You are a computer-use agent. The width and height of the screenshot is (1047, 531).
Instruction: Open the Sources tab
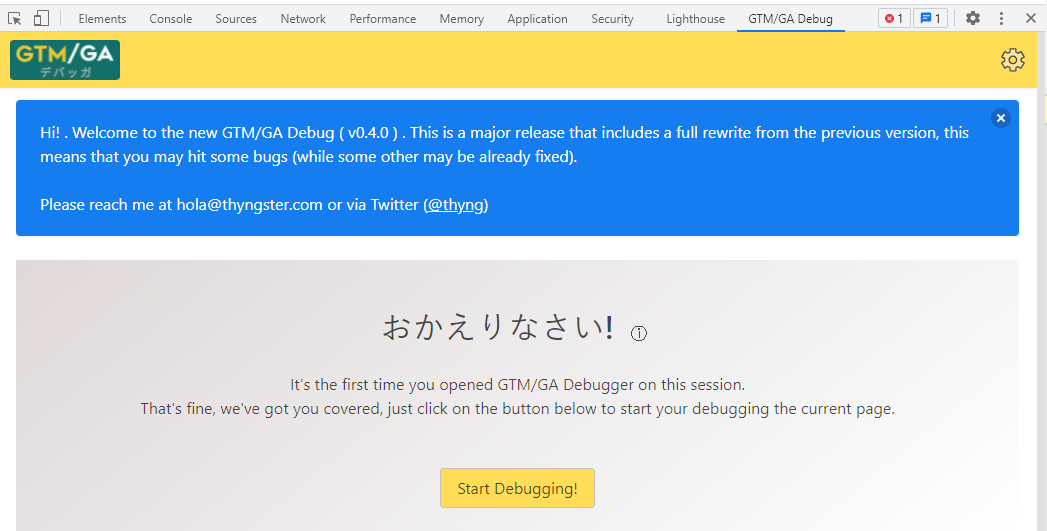[x=236, y=19]
